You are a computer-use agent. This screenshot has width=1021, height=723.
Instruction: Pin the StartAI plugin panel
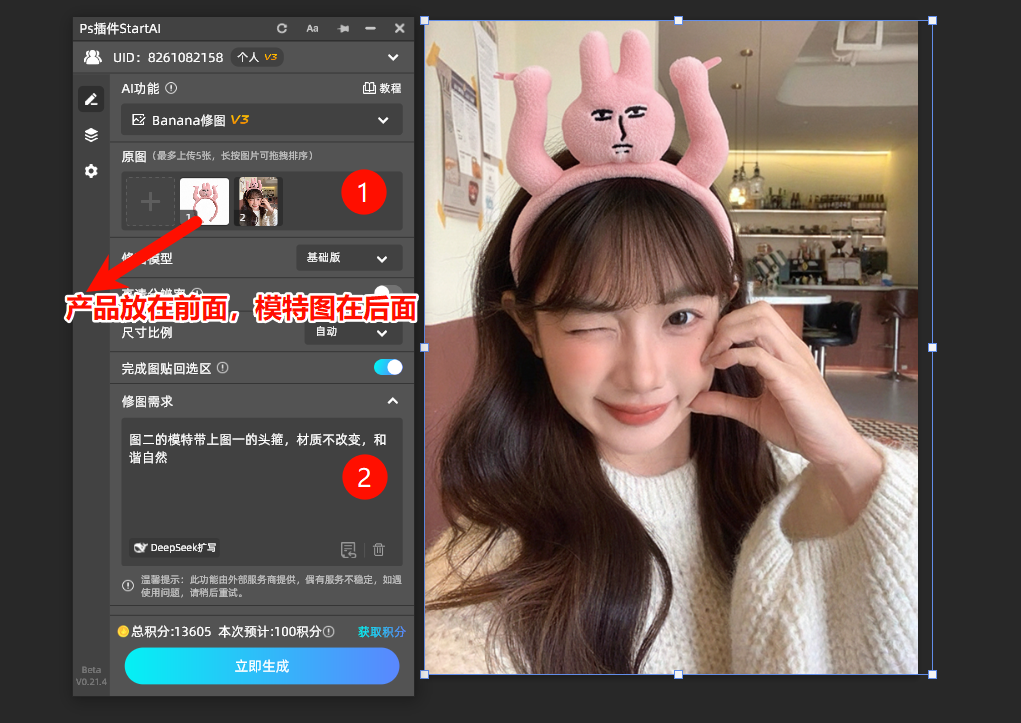[343, 29]
